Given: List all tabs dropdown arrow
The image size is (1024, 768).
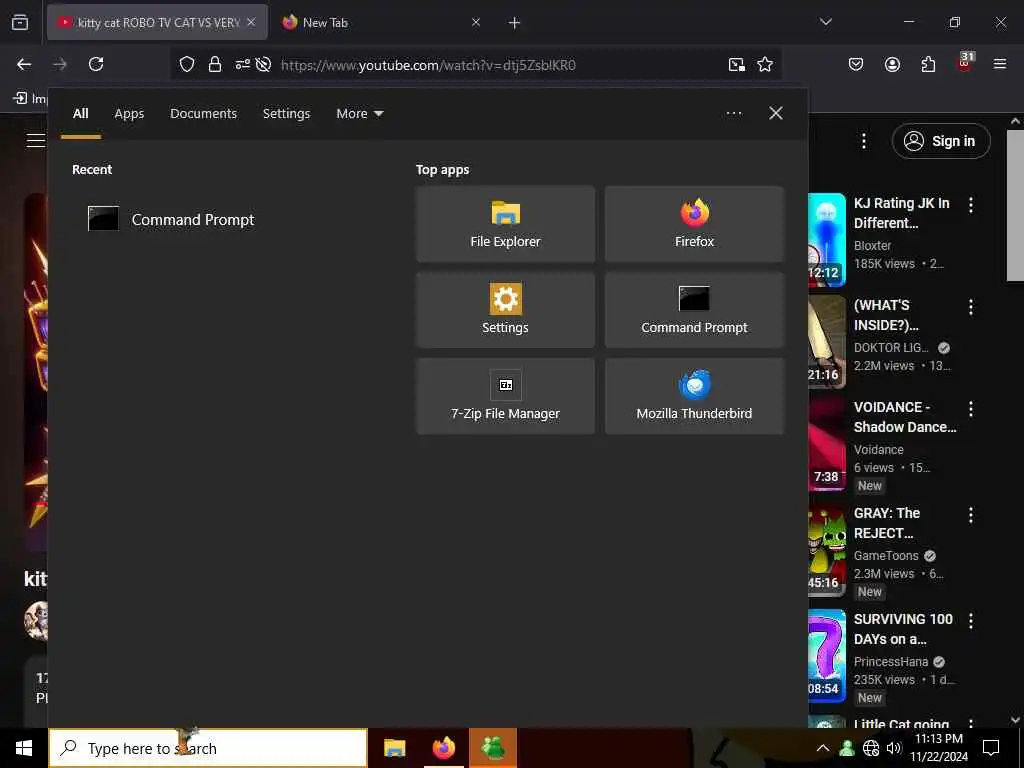Looking at the screenshot, I should click(825, 22).
